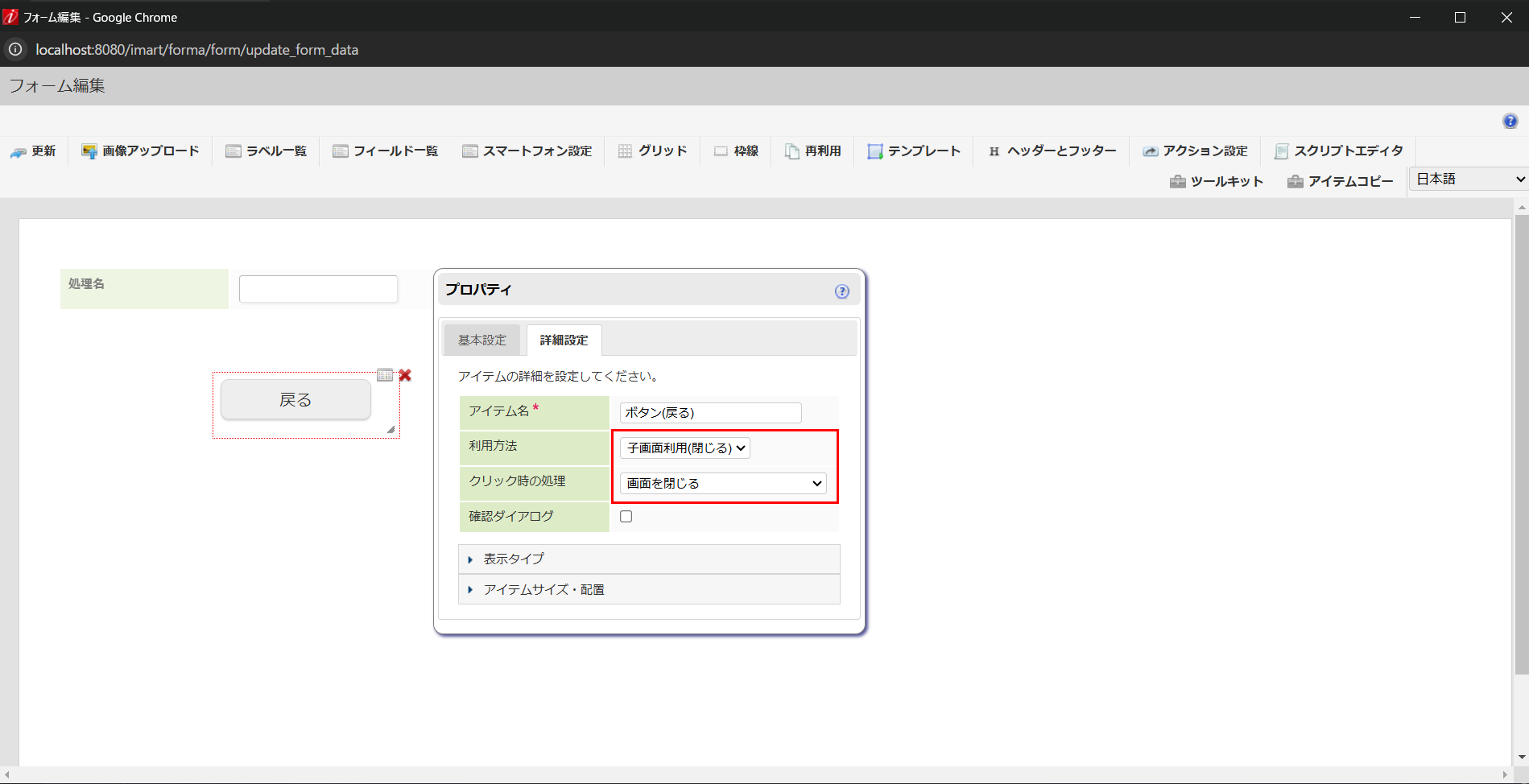Open the ラベル一覧 panel
1529x784 pixels.
coord(267,151)
